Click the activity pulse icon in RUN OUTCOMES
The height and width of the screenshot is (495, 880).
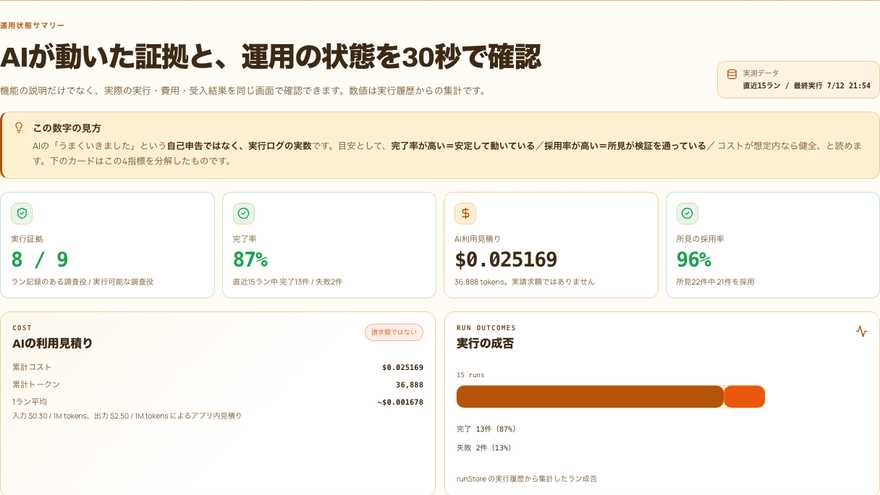click(861, 331)
